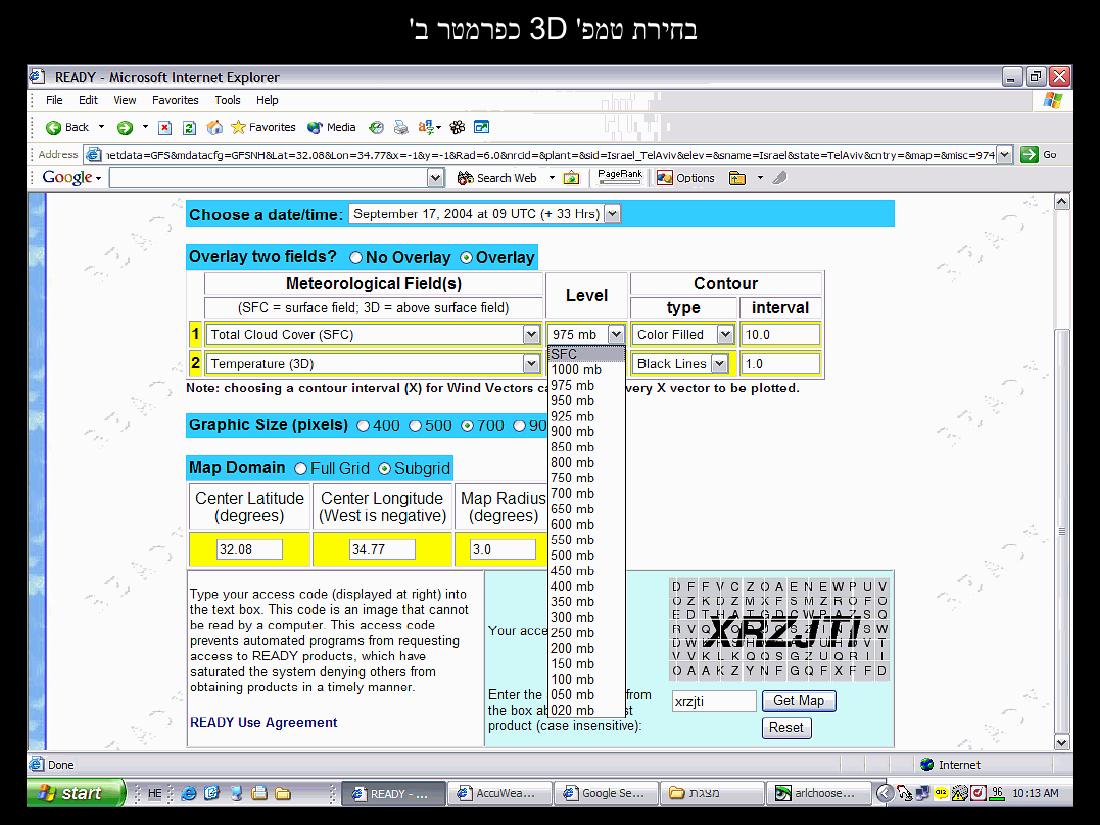The height and width of the screenshot is (825, 1100).
Task: Choose SFC in level list
Action: [x=586, y=354]
